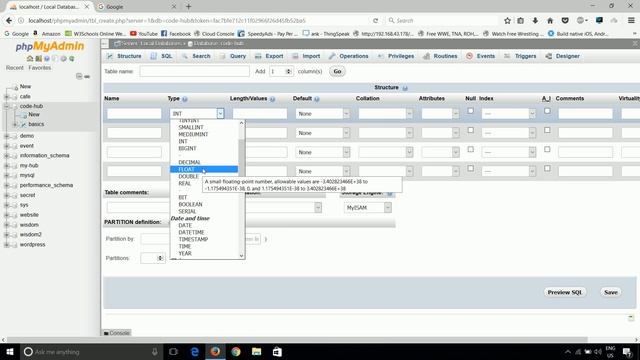Click the add columns number stepper
Screen dimensions: 640x360
pos(289,71)
